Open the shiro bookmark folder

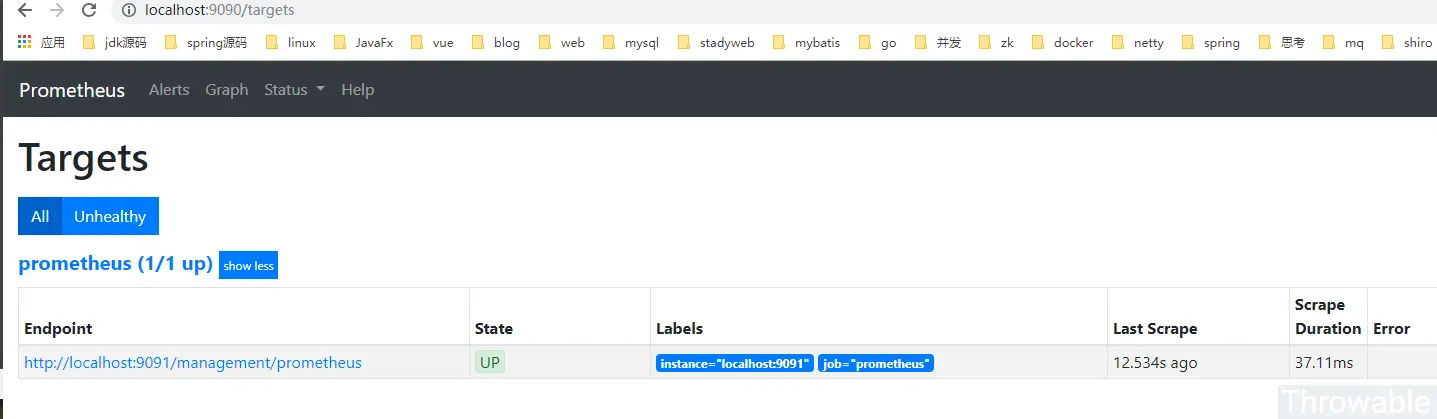pos(1406,42)
